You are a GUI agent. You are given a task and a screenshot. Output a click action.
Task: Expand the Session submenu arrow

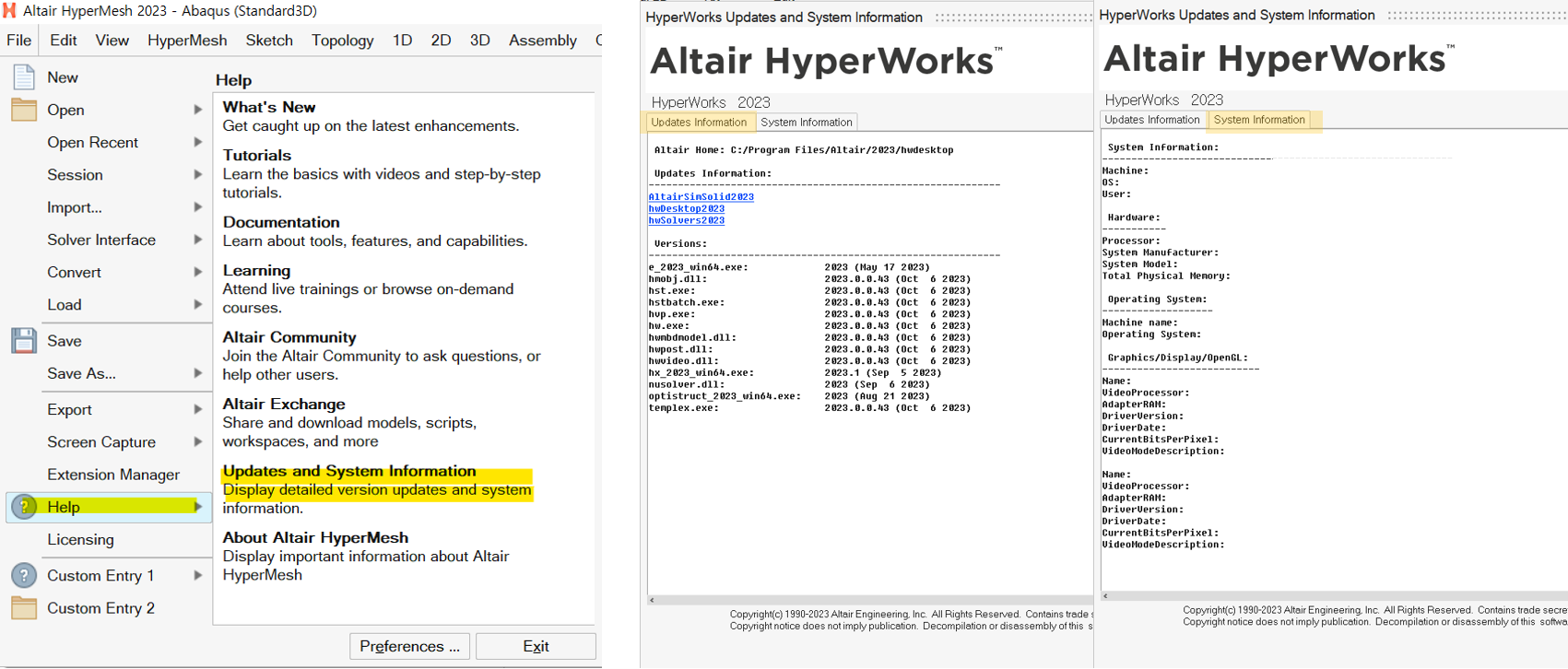click(197, 174)
